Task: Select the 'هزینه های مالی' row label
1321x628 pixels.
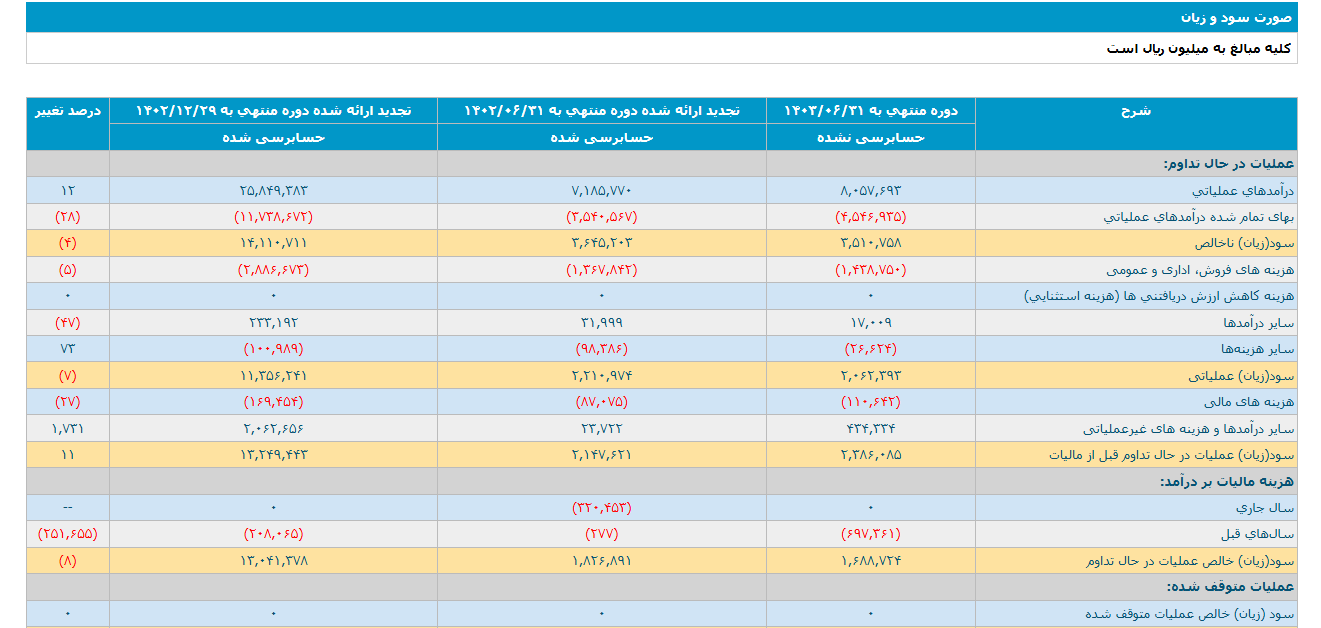Action: coord(1252,402)
